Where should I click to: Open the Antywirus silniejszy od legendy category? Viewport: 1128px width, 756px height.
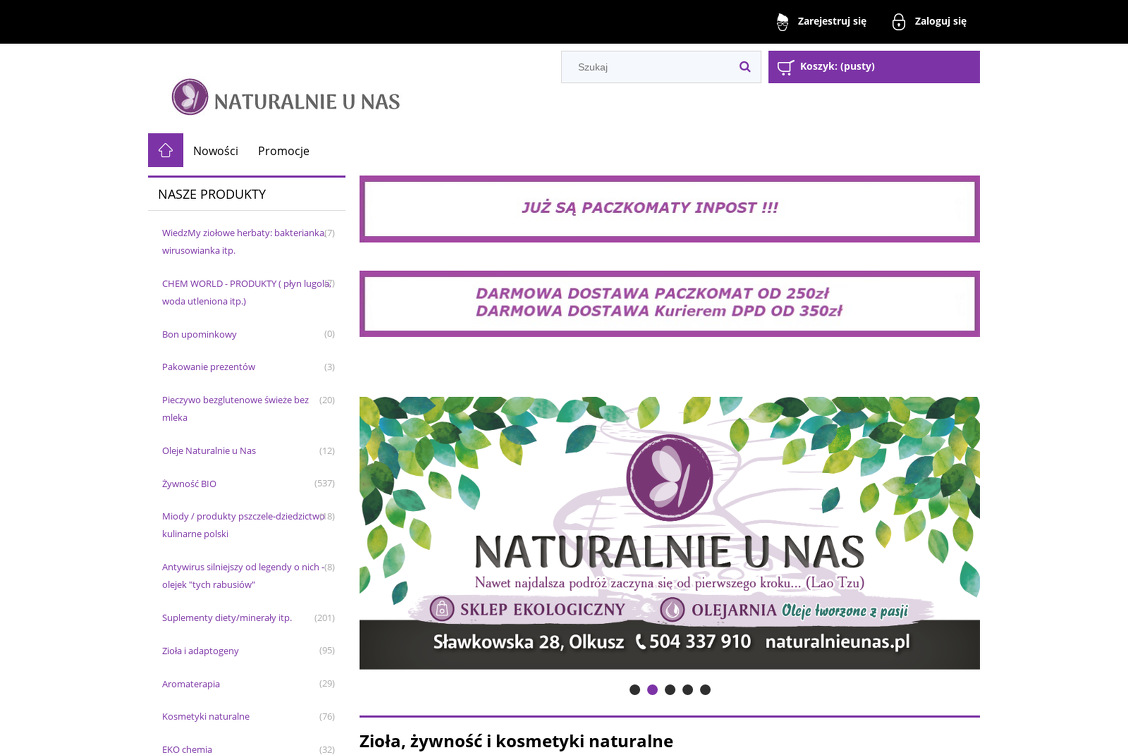coord(243,575)
